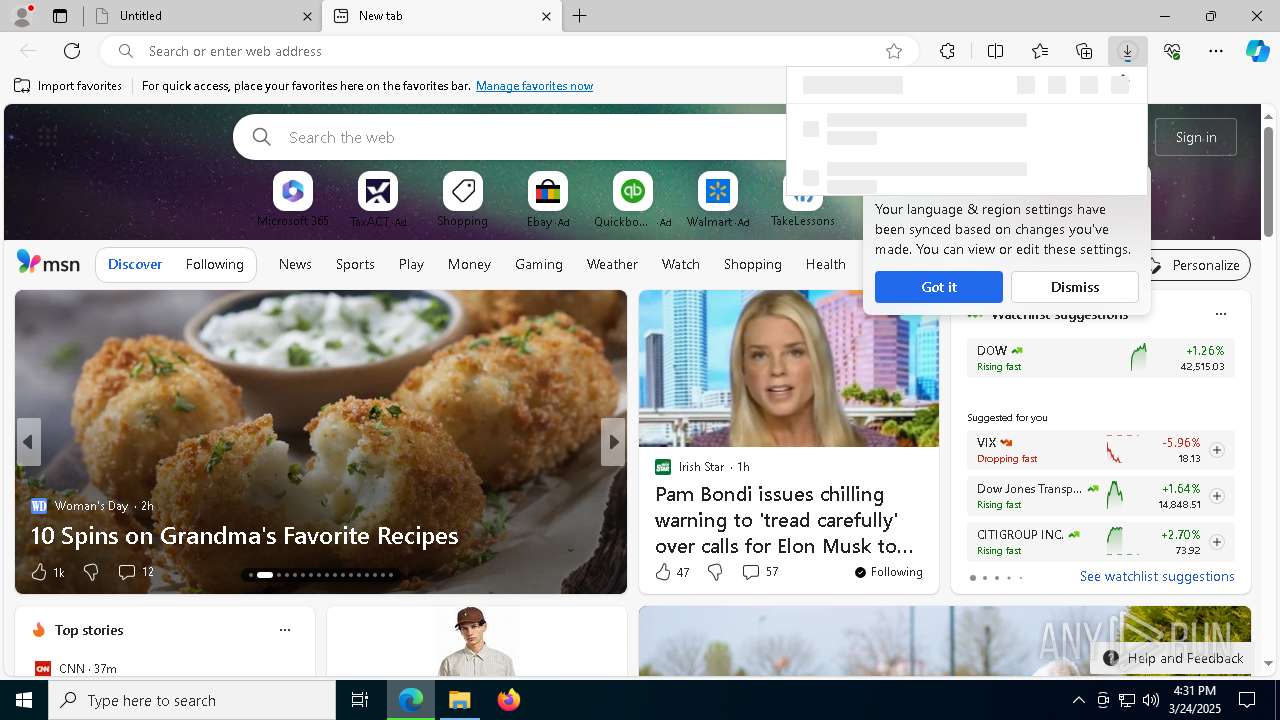
Task: Open Watchlist suggestions more options
Action: pos(1220,314)
